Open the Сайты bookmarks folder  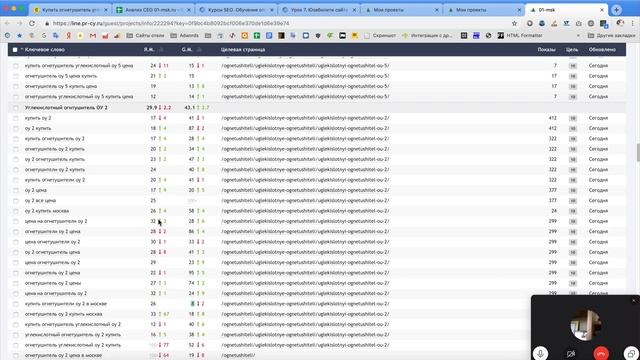(145, 36)
